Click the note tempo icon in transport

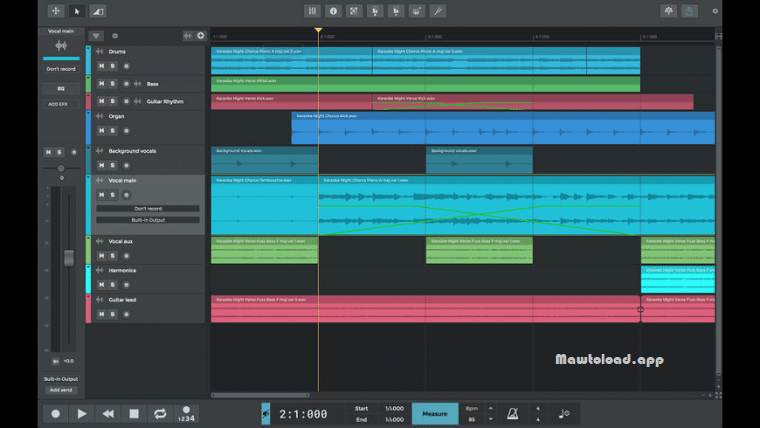[x=564, y=413]
